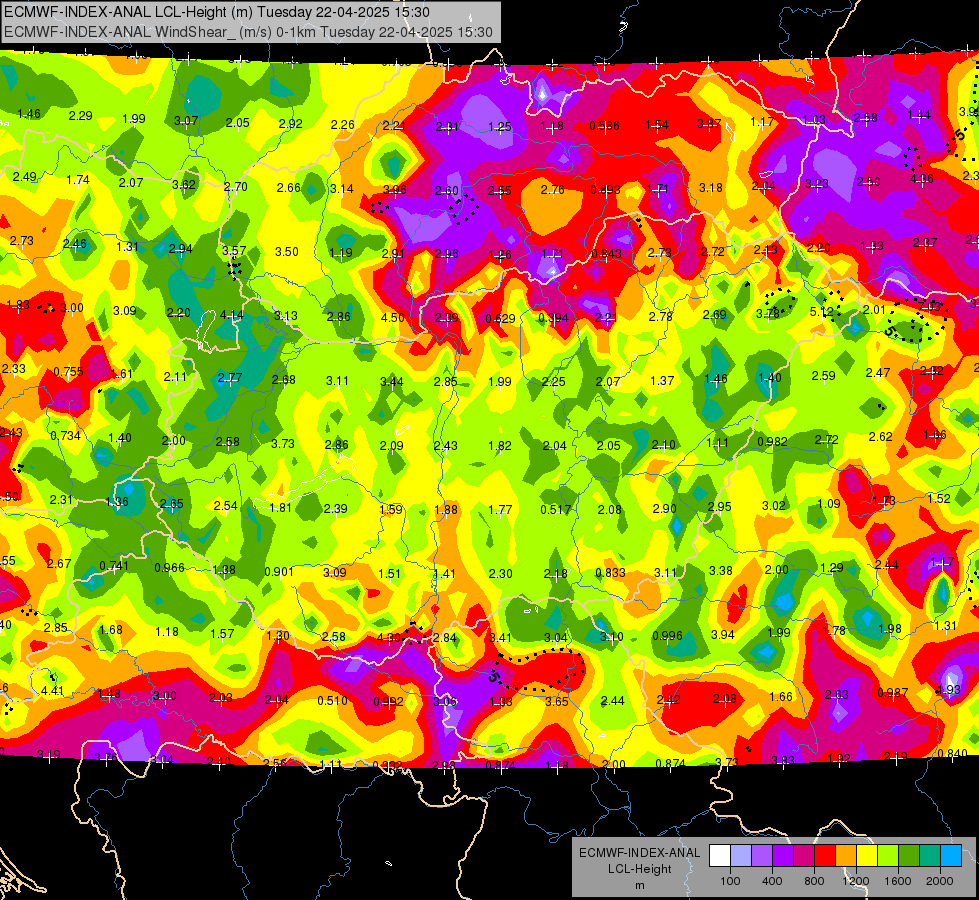Click the dark green legend swatch

[909, 856]
